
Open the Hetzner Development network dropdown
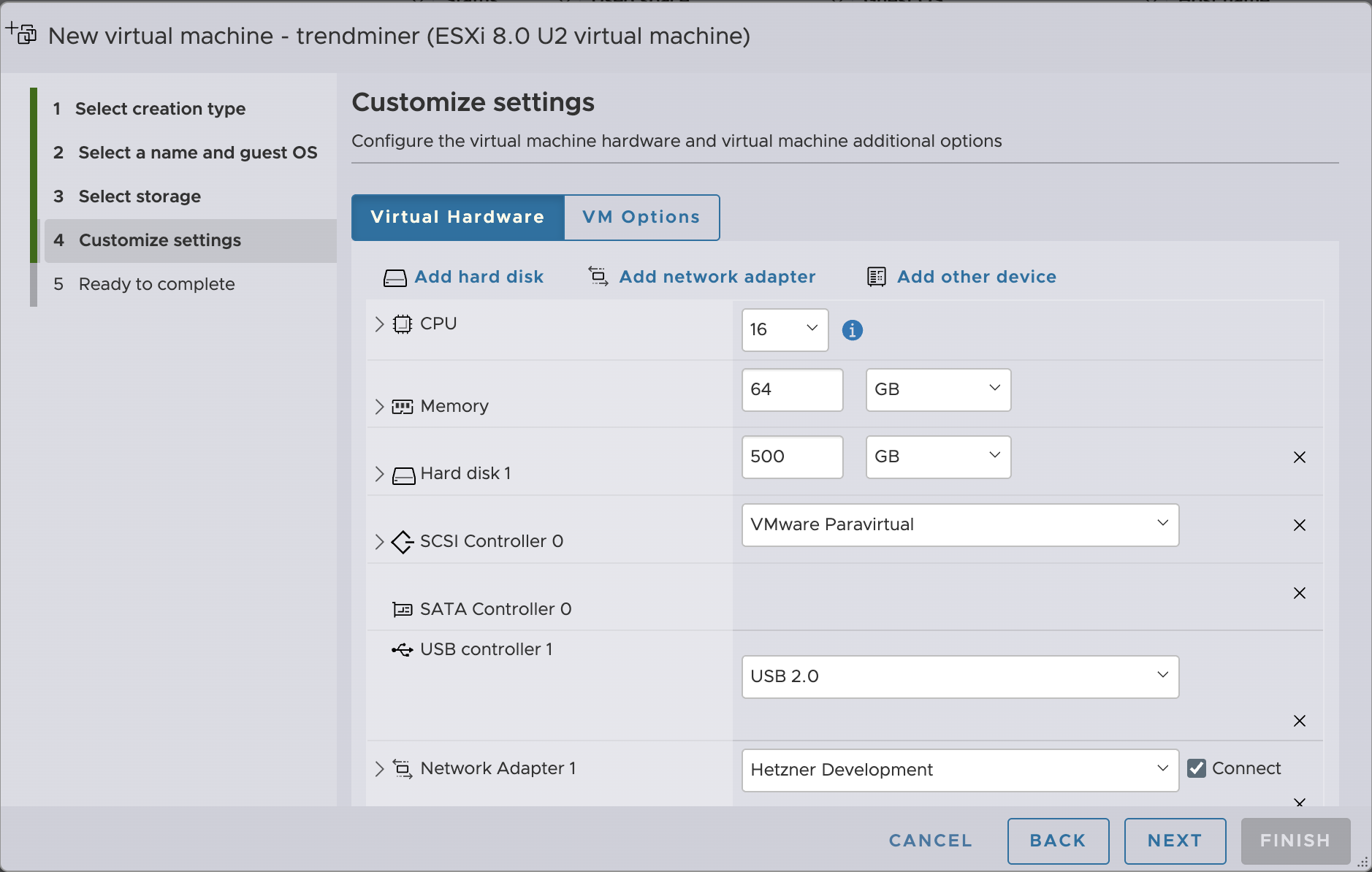[x=959, y=770]
